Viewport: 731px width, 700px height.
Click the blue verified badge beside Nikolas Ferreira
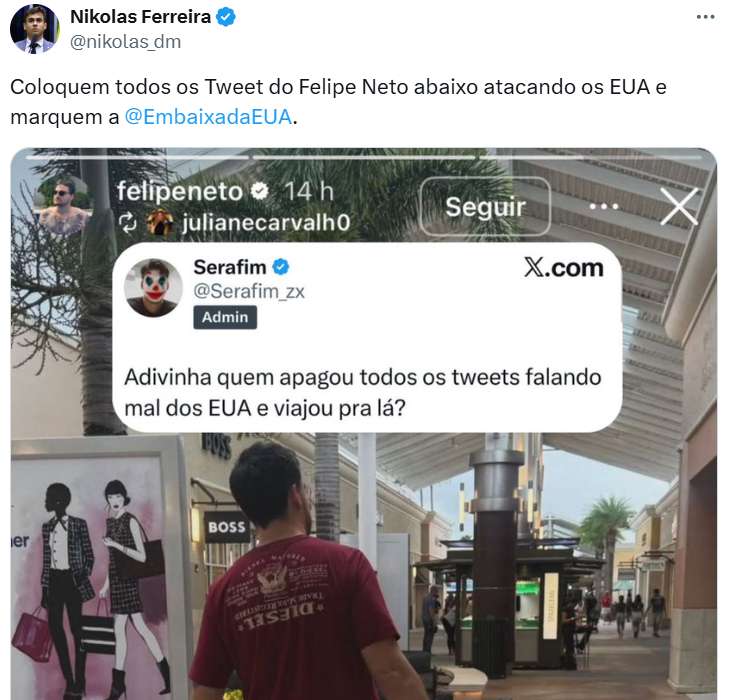point(227,17)
